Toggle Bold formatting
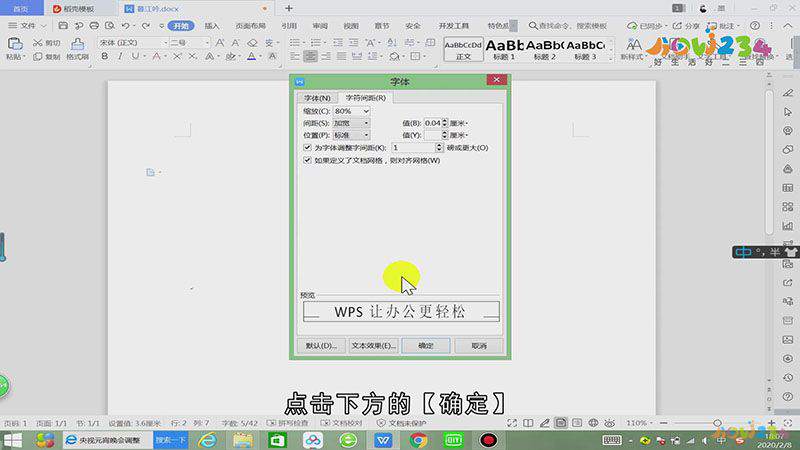 tap(105, 56)
